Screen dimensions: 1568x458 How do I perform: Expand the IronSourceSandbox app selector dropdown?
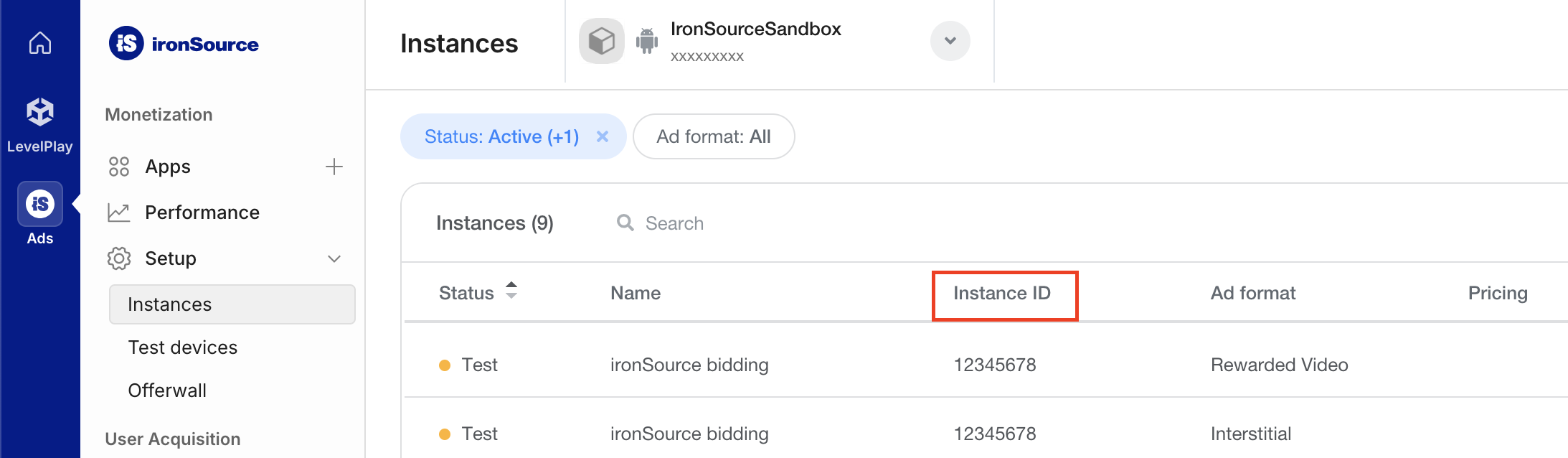pos(950,41)
